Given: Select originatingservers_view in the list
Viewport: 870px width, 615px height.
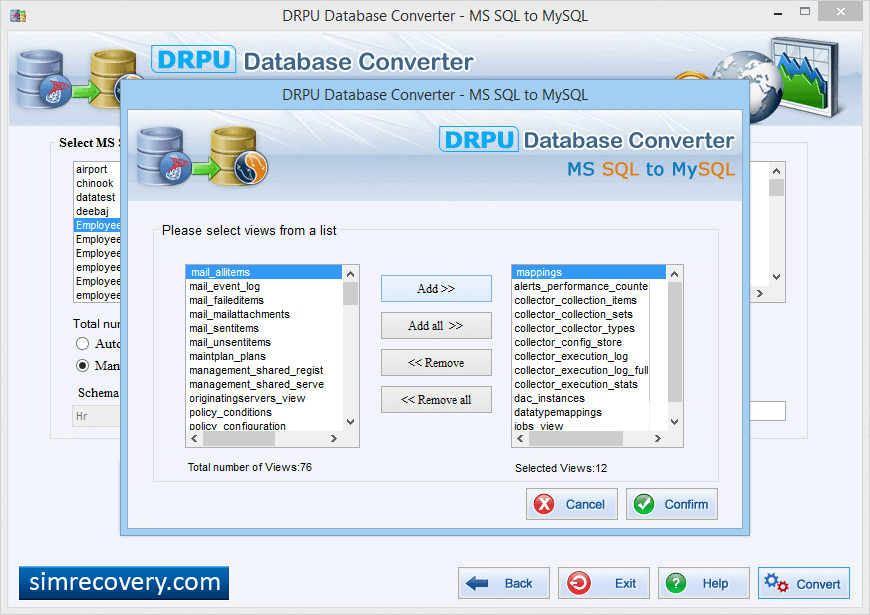Looking at the screenshot, I should point(264,399).
